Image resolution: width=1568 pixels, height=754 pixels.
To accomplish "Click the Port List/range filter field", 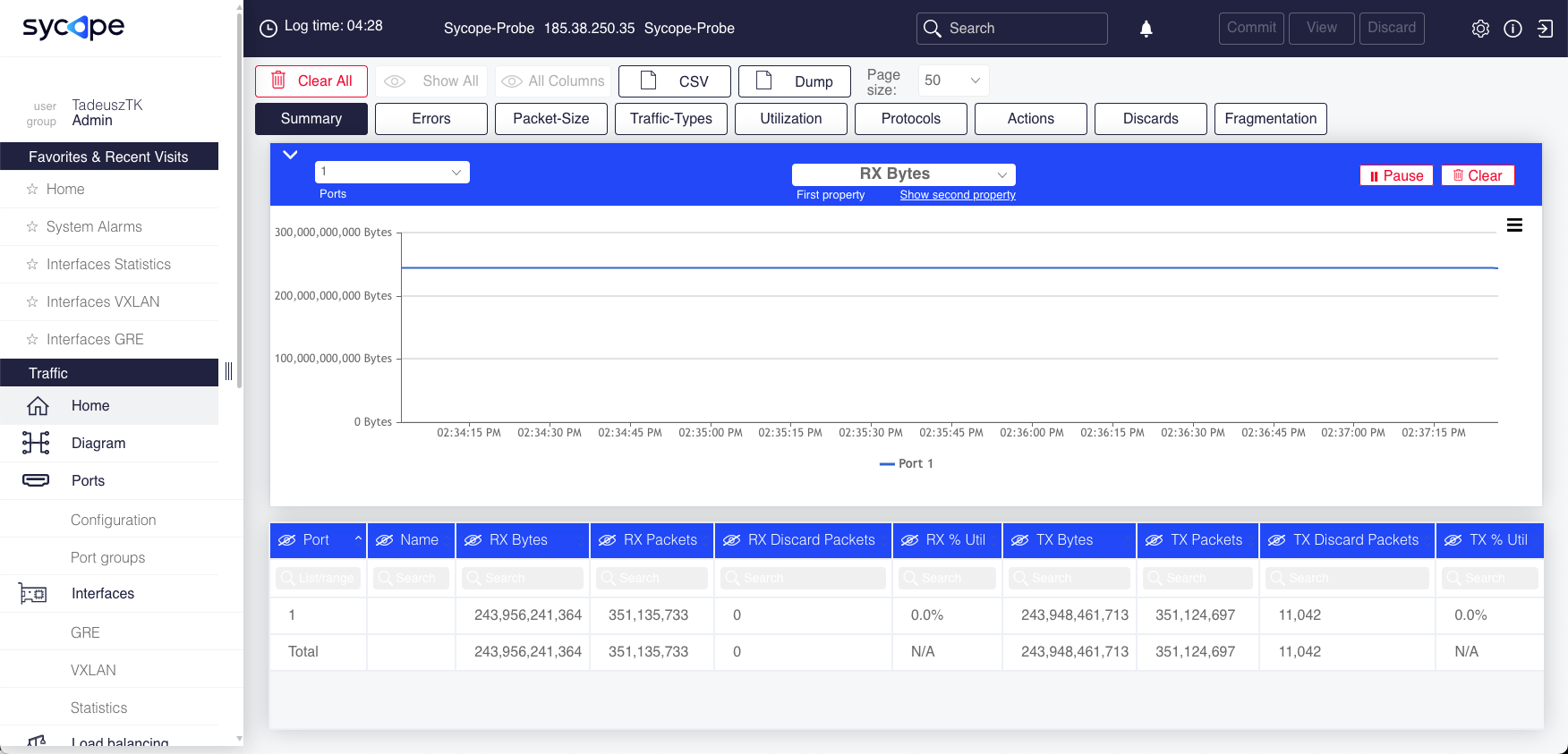I will coord(319,578).
